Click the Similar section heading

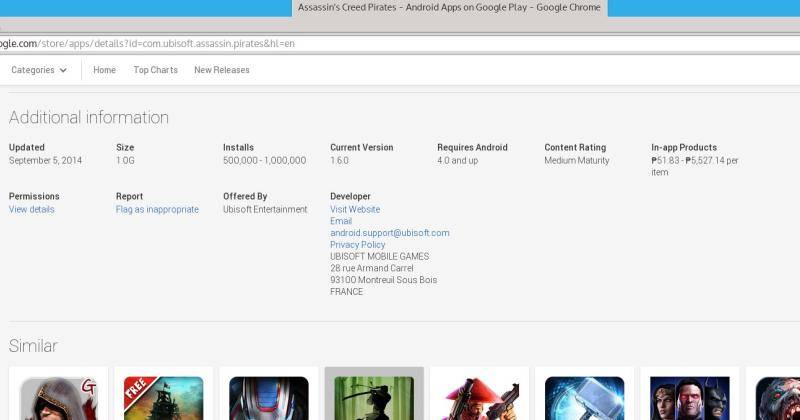(x=33, y=345)
